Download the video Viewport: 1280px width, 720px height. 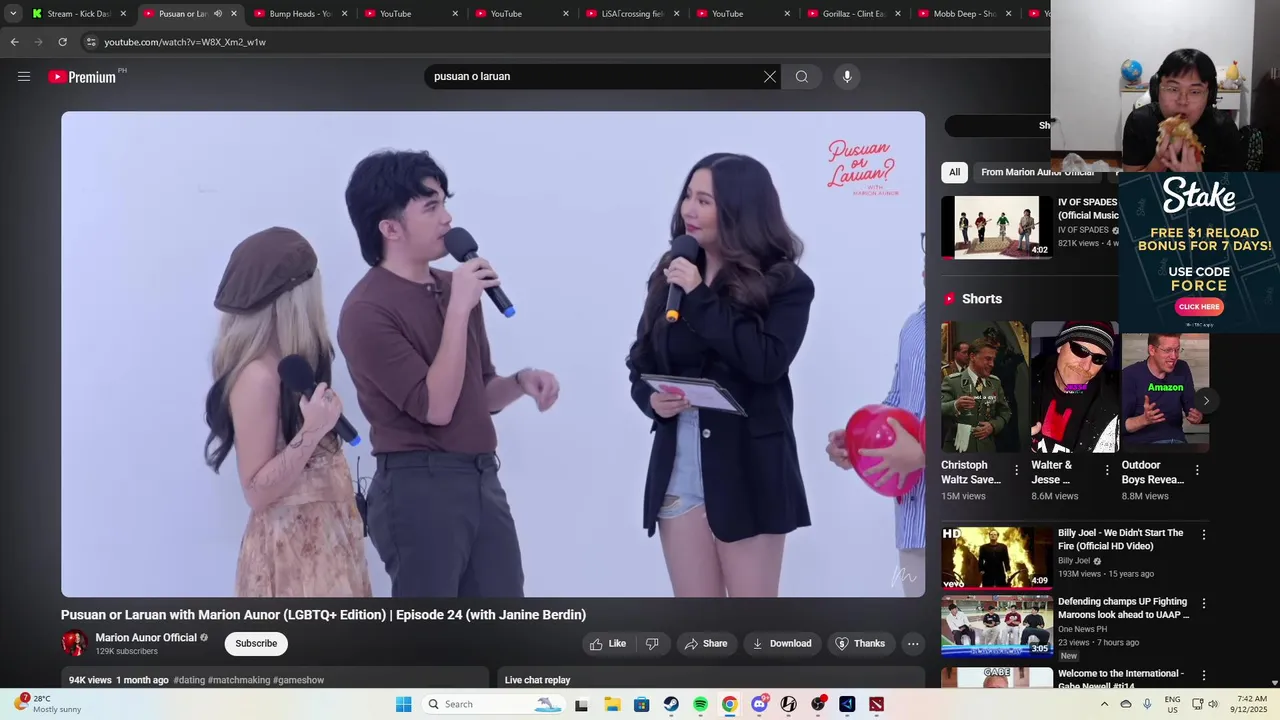(782, 643)
